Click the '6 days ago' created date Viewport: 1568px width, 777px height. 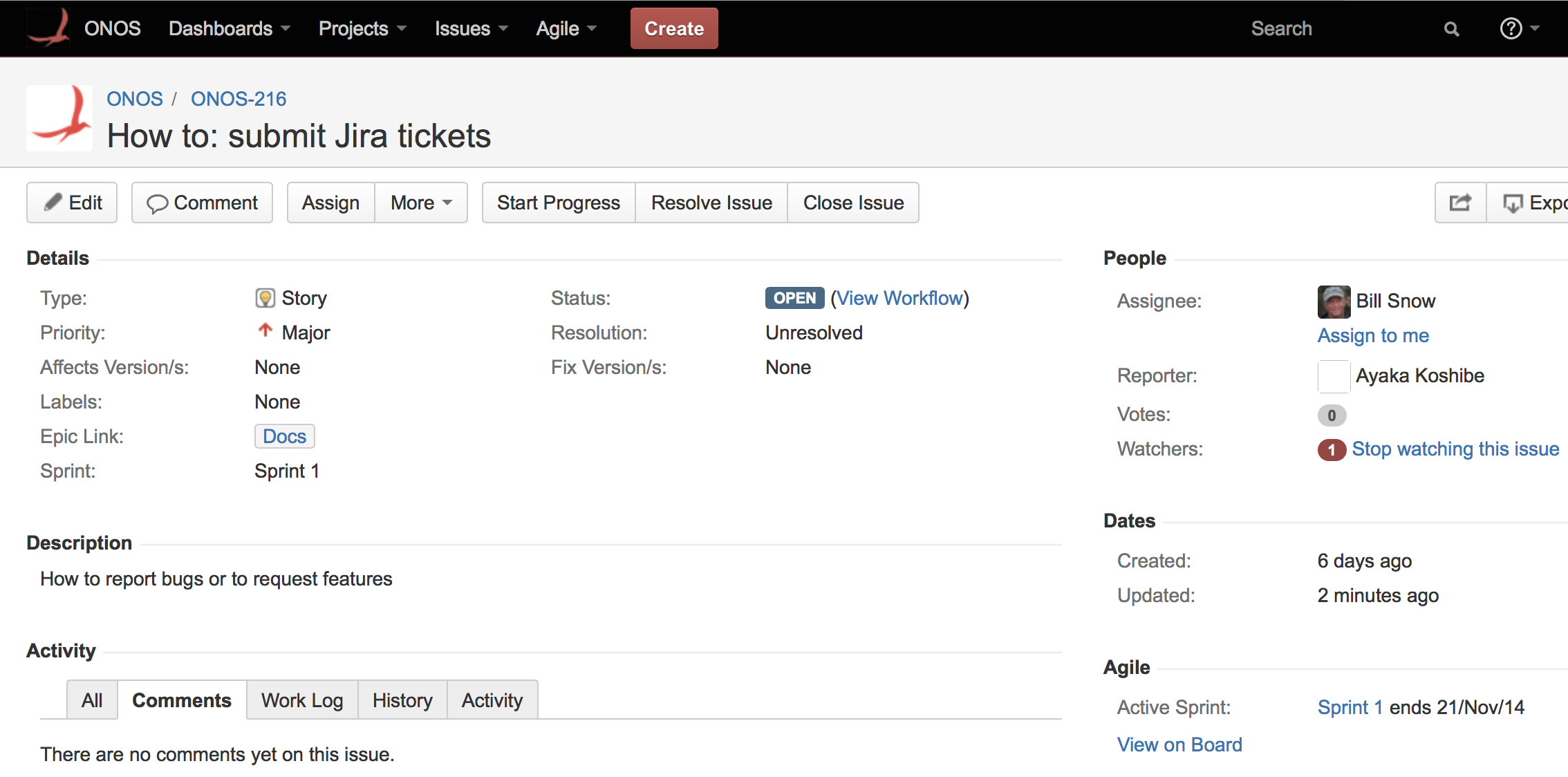point(1364,561)
